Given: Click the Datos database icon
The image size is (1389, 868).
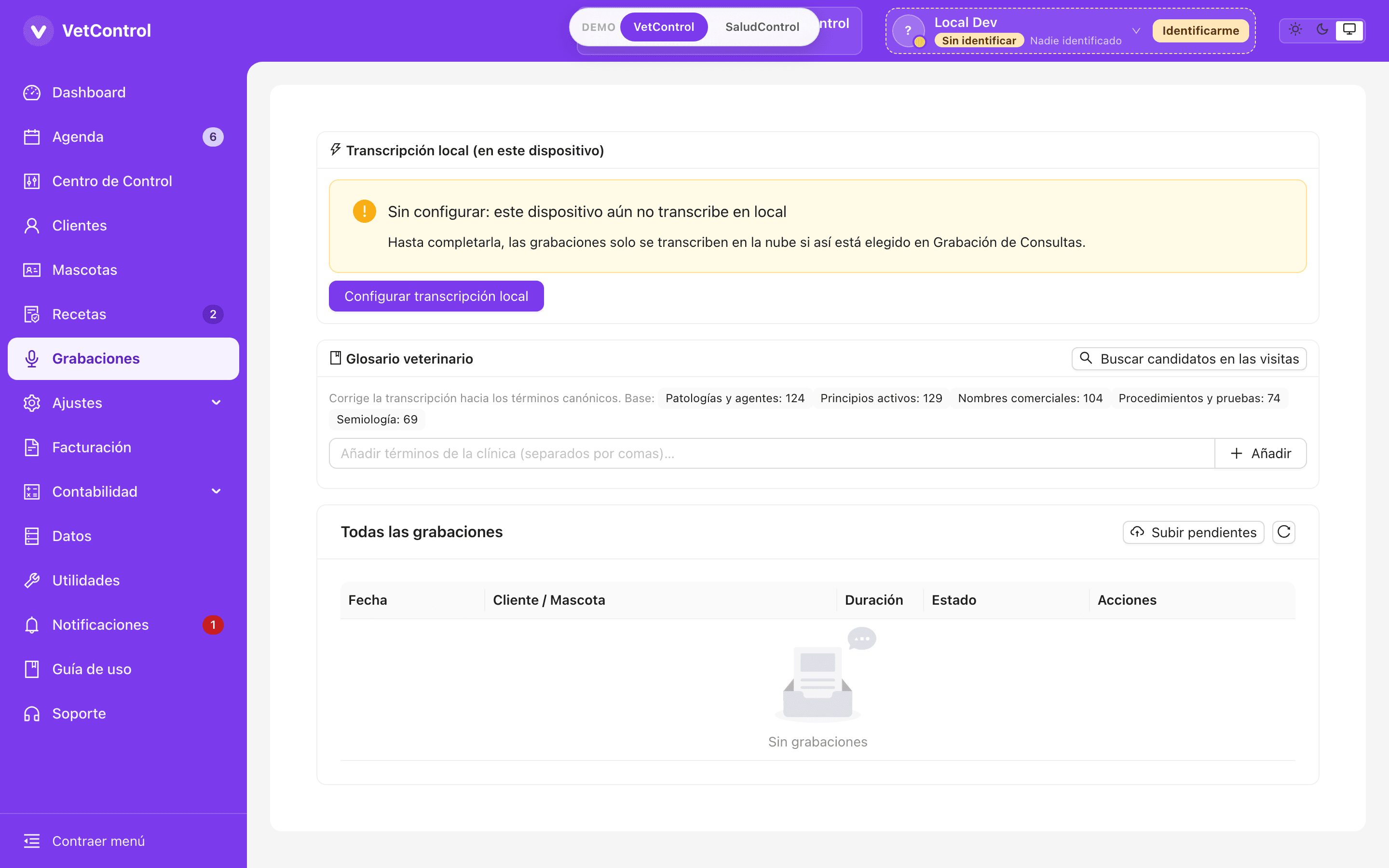Looking at the screenshot, I should (31, 536).
